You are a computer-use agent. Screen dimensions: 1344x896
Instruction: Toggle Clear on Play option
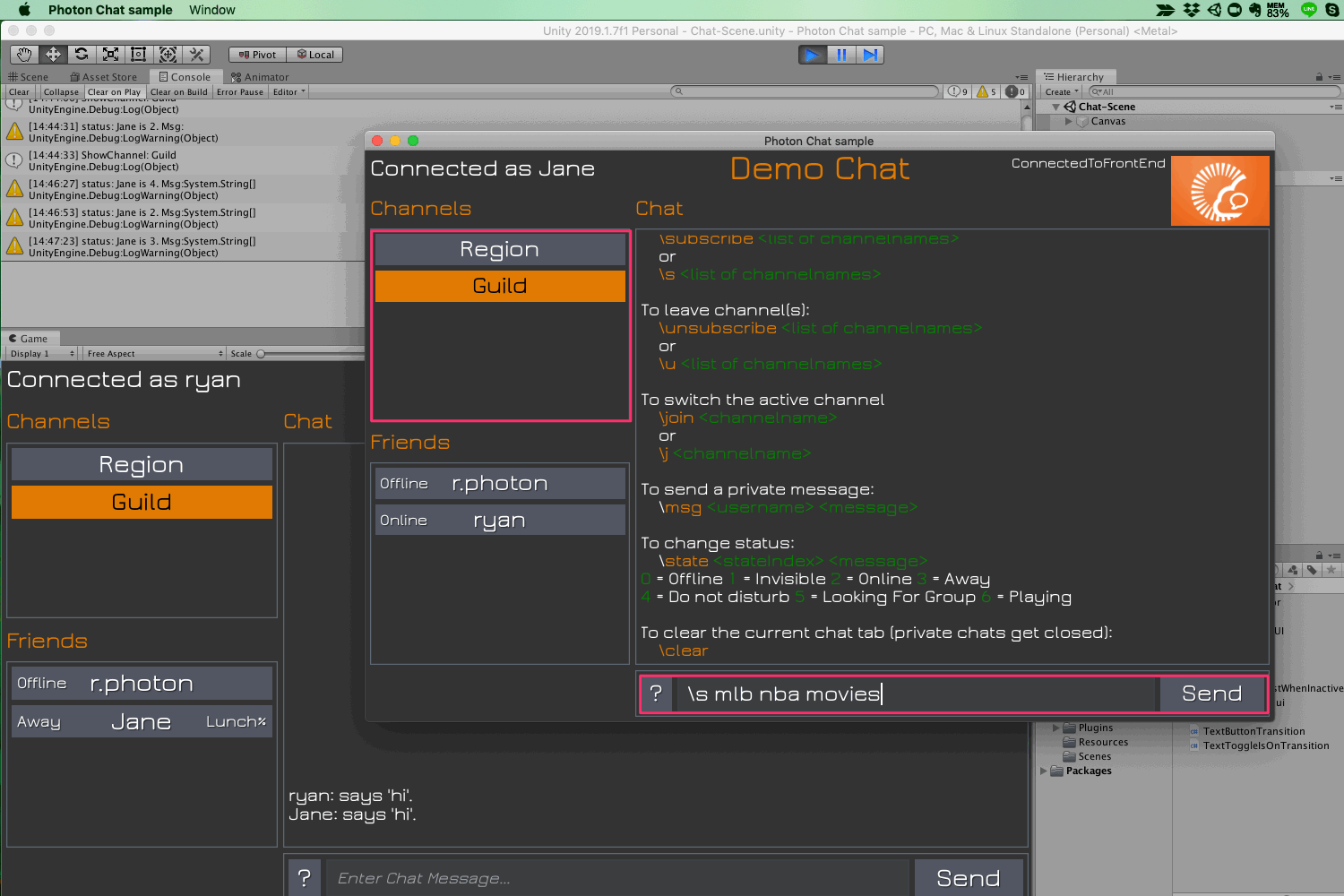[x=114, y=92]
